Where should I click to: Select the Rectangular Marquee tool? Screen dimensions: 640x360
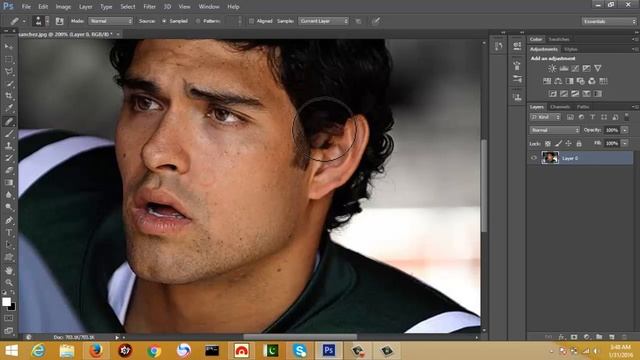point(9,59)
